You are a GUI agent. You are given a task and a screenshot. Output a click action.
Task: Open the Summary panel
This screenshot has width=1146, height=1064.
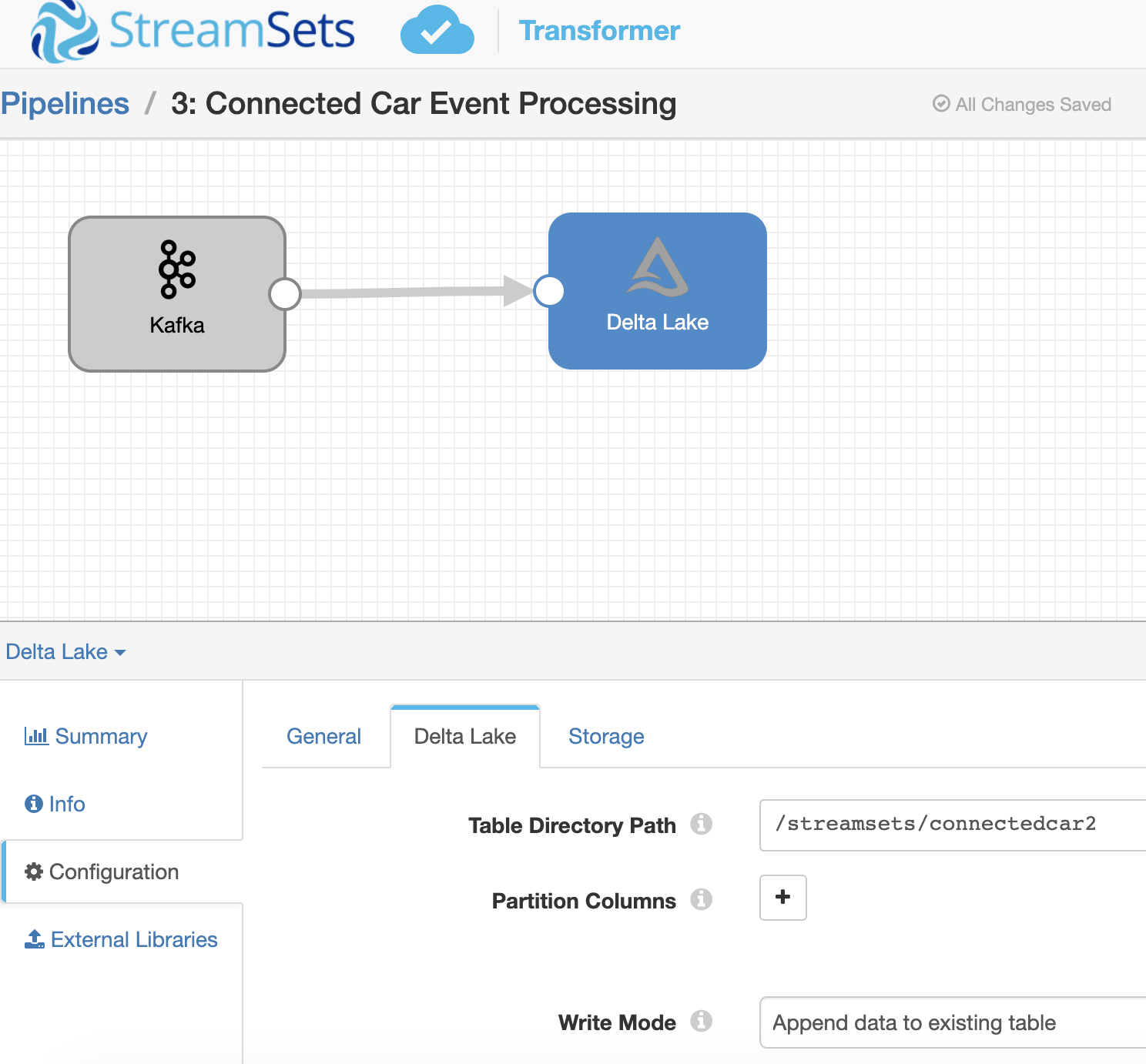point(86,737)
